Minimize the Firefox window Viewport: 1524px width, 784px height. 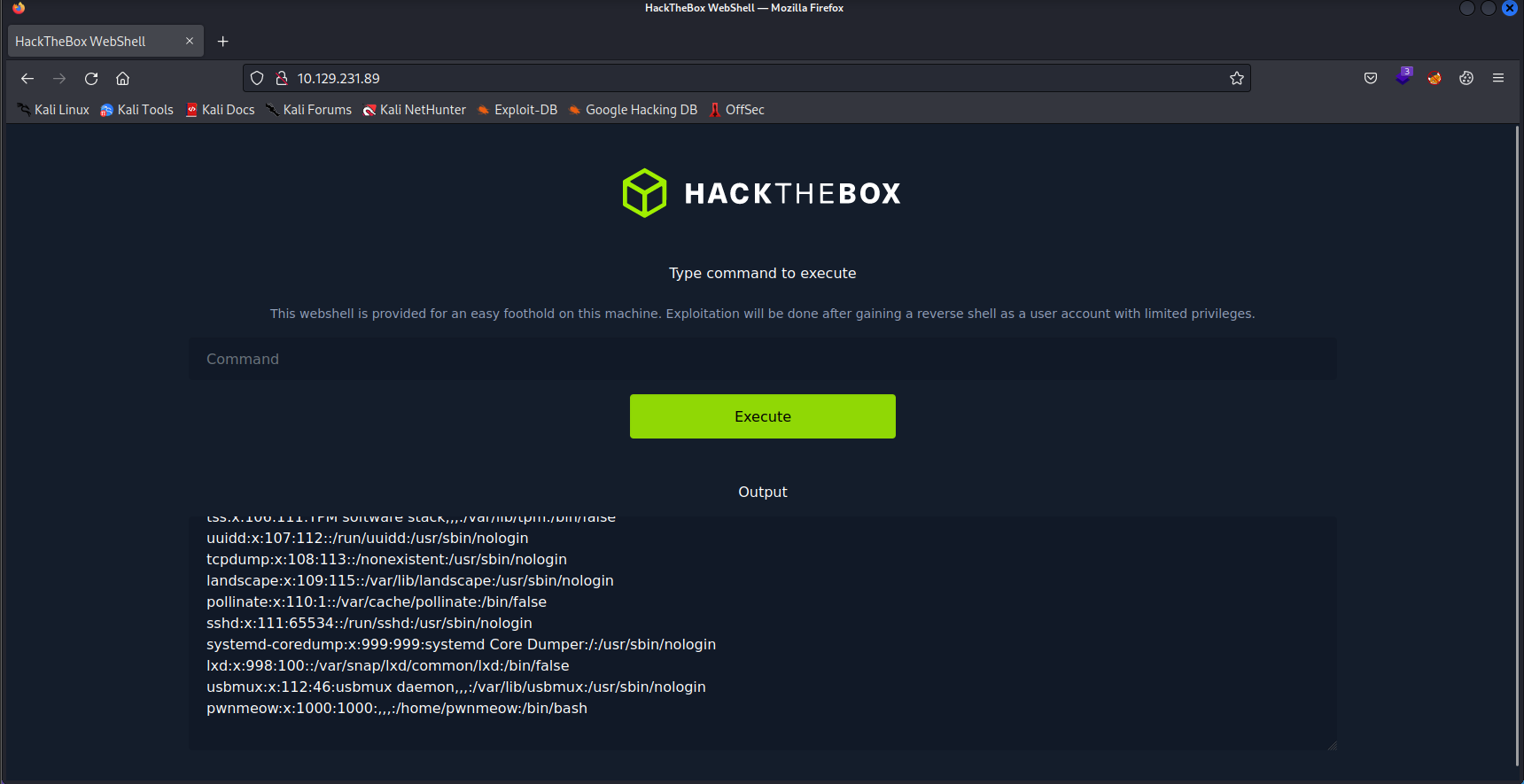pyautogui.click(x=1467, y=8)
